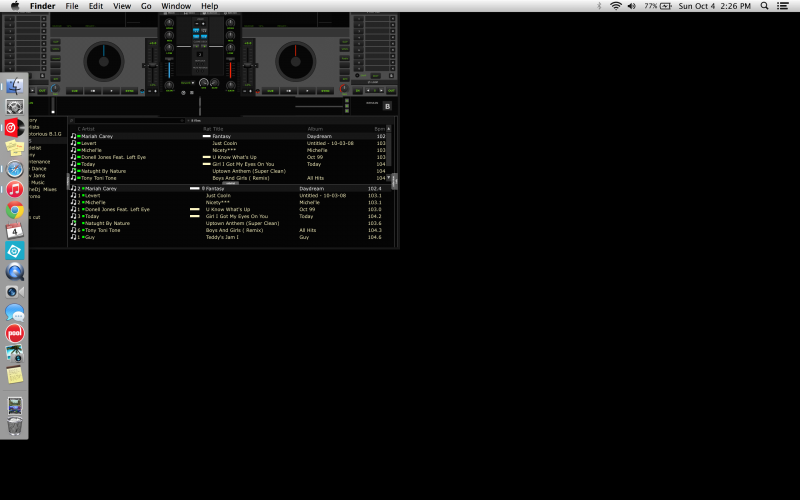The width and height of the screenshot is (800, 500).
Task: Open the Window menu
Action: click(176, 6)
